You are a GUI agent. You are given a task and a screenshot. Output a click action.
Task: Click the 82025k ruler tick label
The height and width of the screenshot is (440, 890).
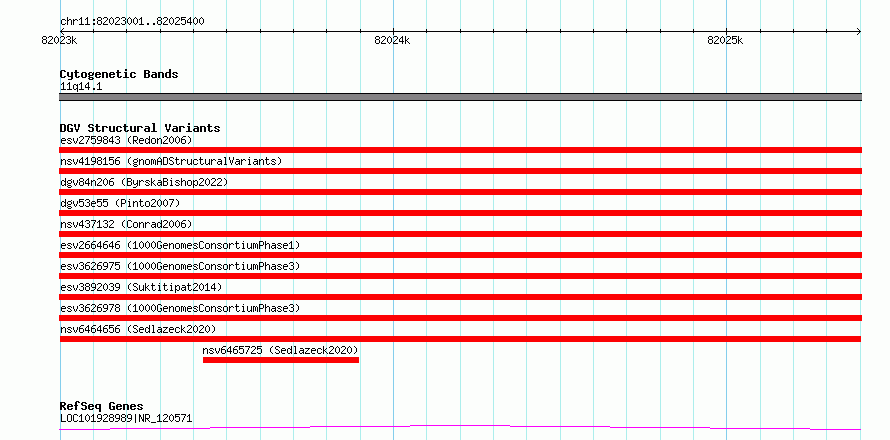tap(725, 40)
